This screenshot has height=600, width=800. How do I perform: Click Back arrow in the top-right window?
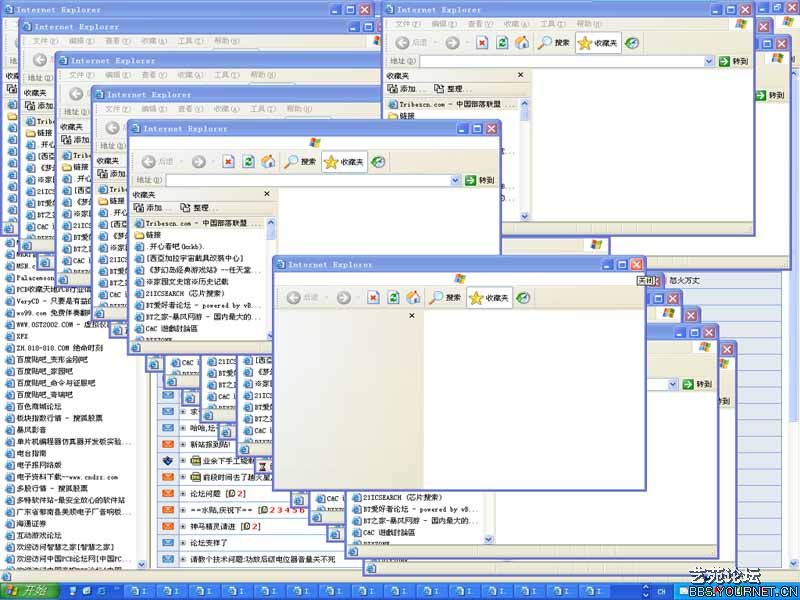pos(403,43)
